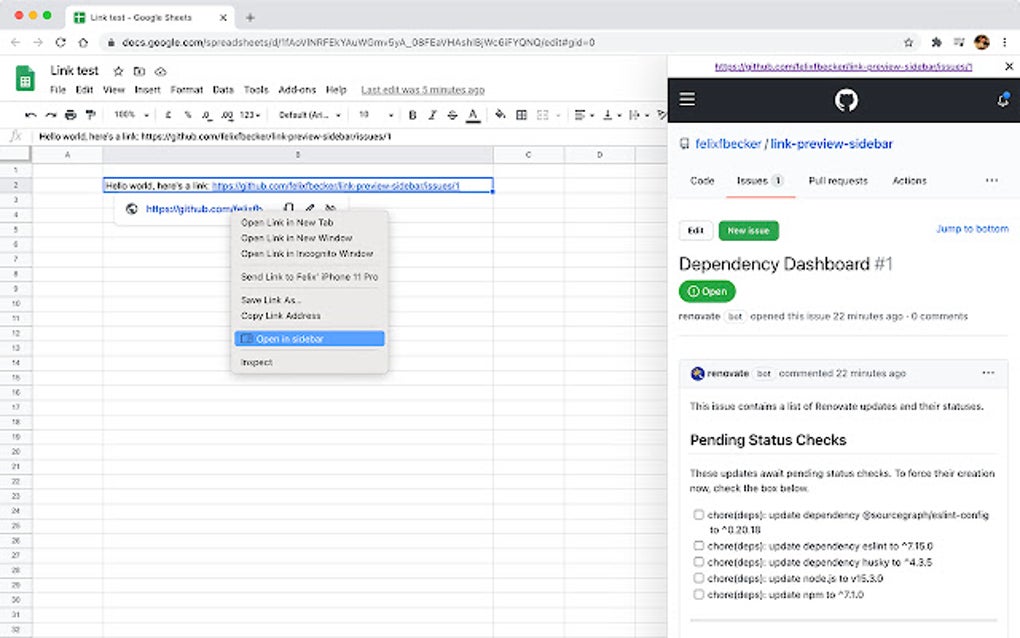
Task: Click the Undo icon
Action: (x=33, y=115)
